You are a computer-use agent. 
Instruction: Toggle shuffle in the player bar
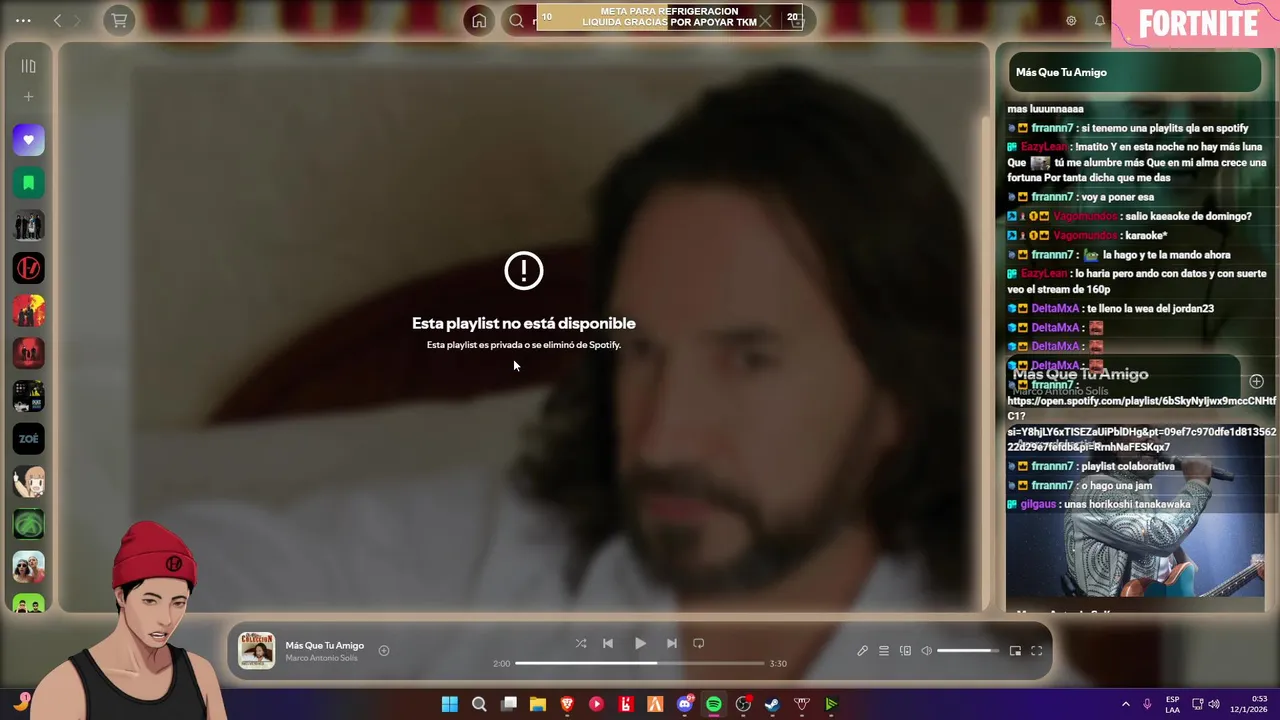click(581, 643)
